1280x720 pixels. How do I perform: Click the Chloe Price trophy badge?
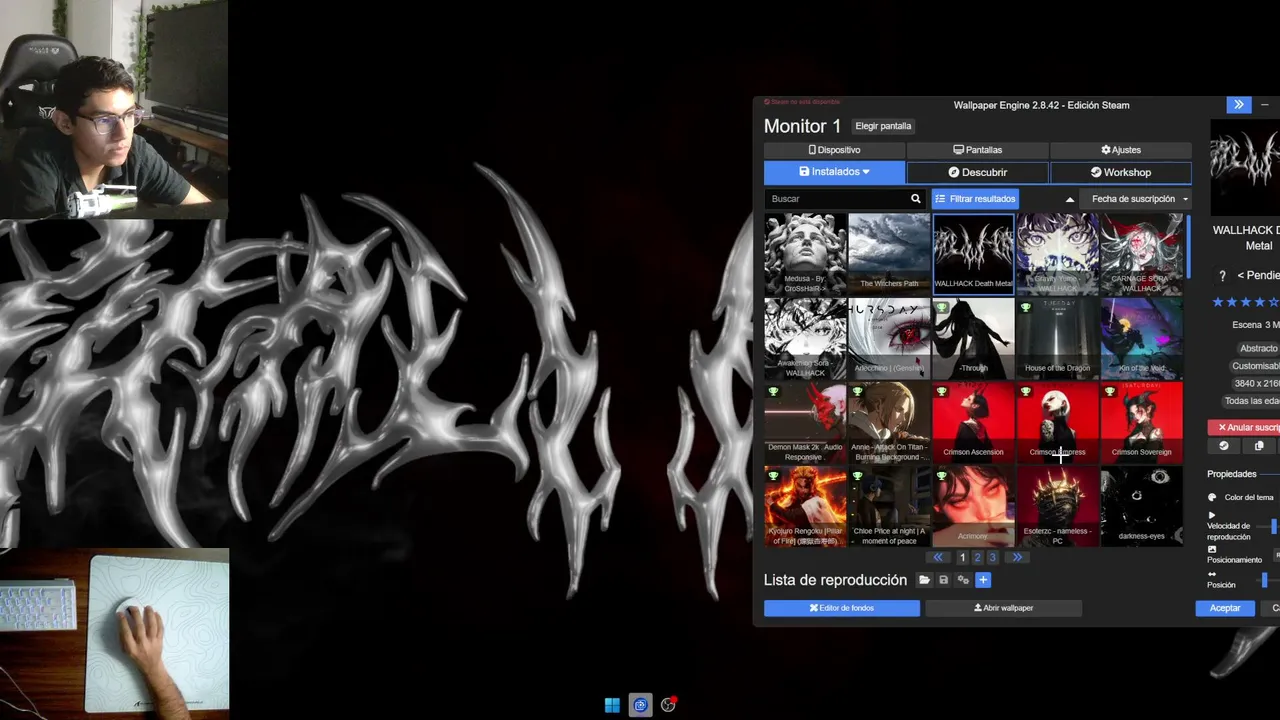[857, 476]
